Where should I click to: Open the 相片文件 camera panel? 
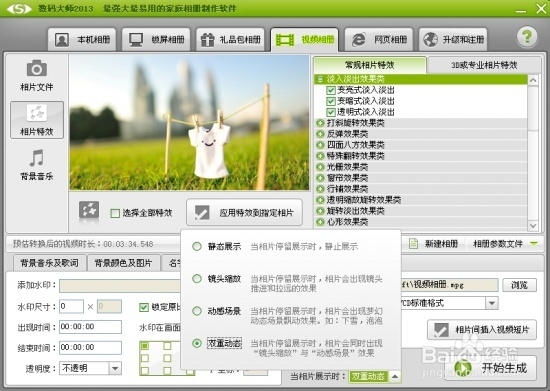[x=36, y=75]
